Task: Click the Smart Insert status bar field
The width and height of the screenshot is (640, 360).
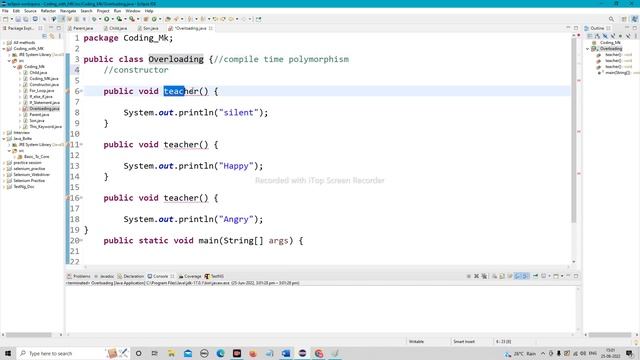Action: pyautogui.click(x=464, y=342)
